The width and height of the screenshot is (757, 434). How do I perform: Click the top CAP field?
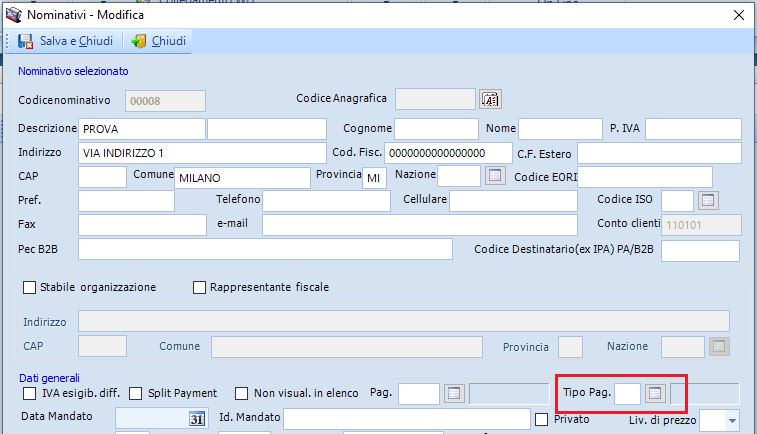pyautogui.click(x=102, y=177)
